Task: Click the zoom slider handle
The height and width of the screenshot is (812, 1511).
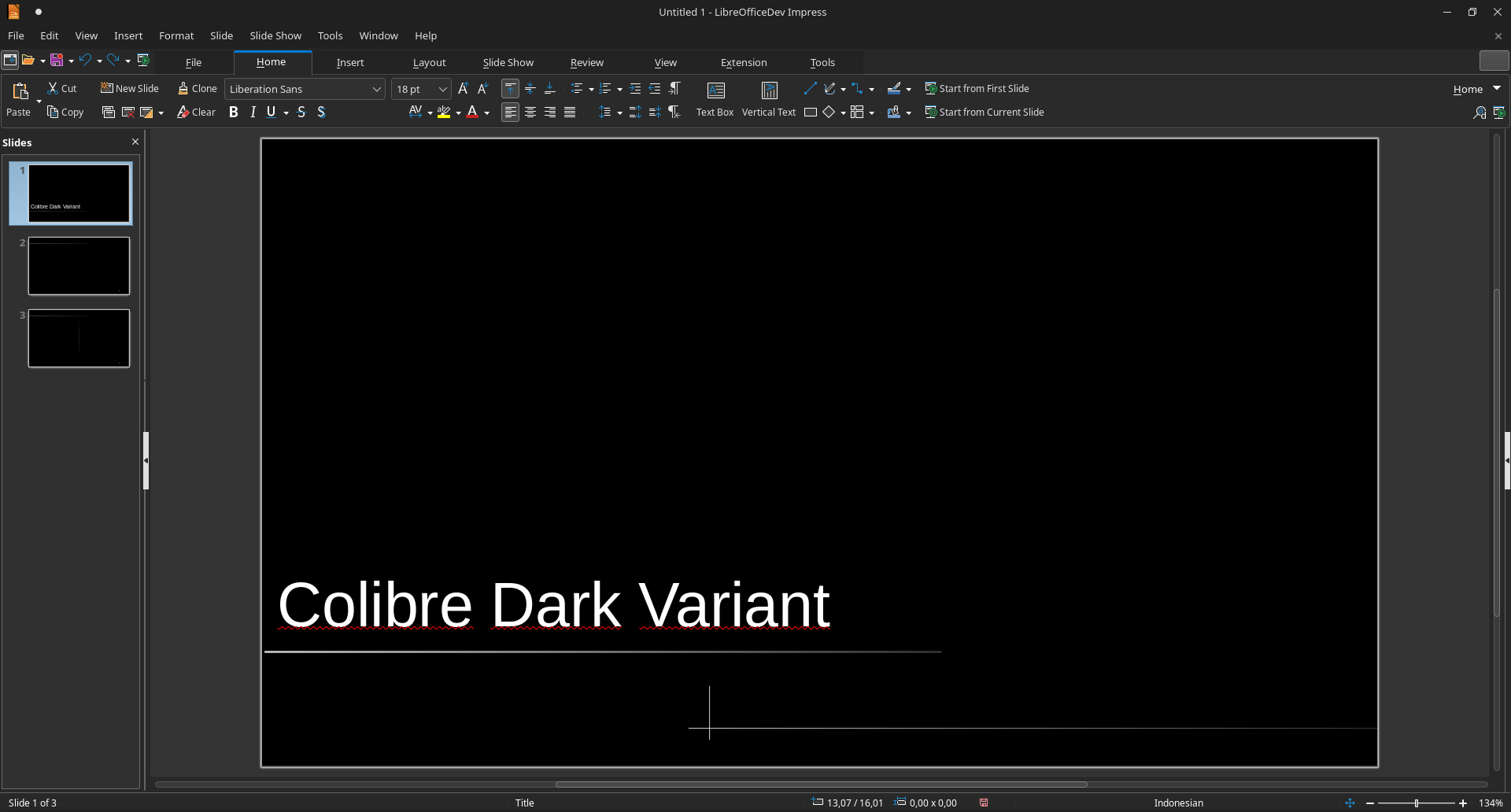Action: click(1417, 803)
